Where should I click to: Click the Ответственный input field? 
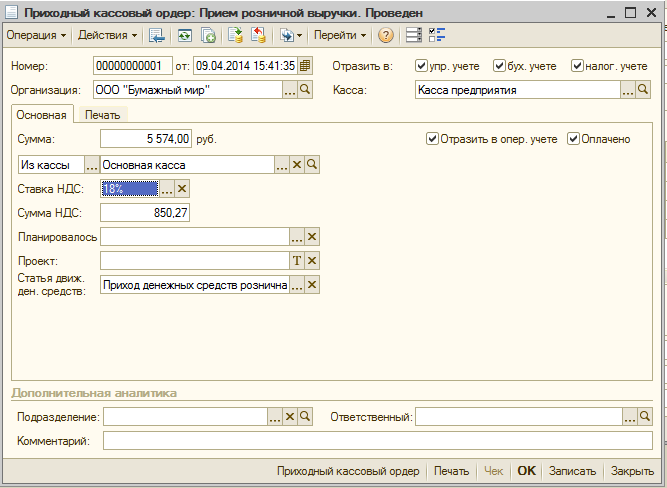[519, 417]
